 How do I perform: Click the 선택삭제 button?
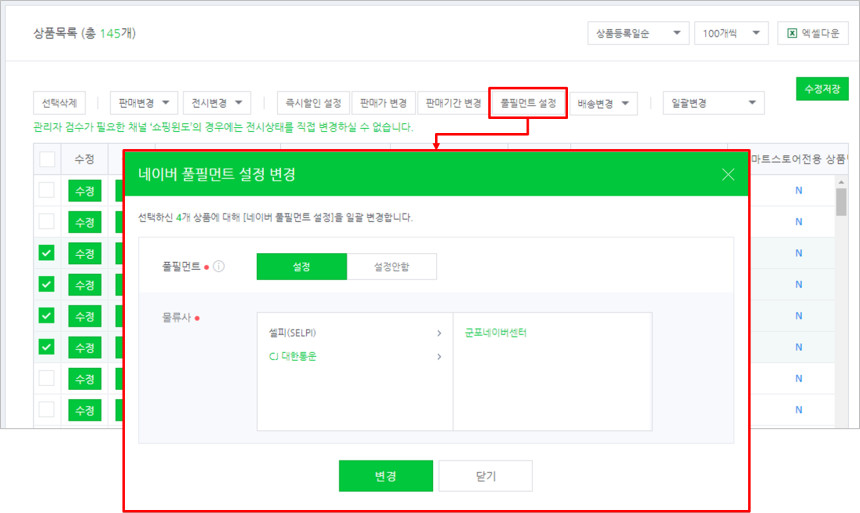tap(59, 103)
